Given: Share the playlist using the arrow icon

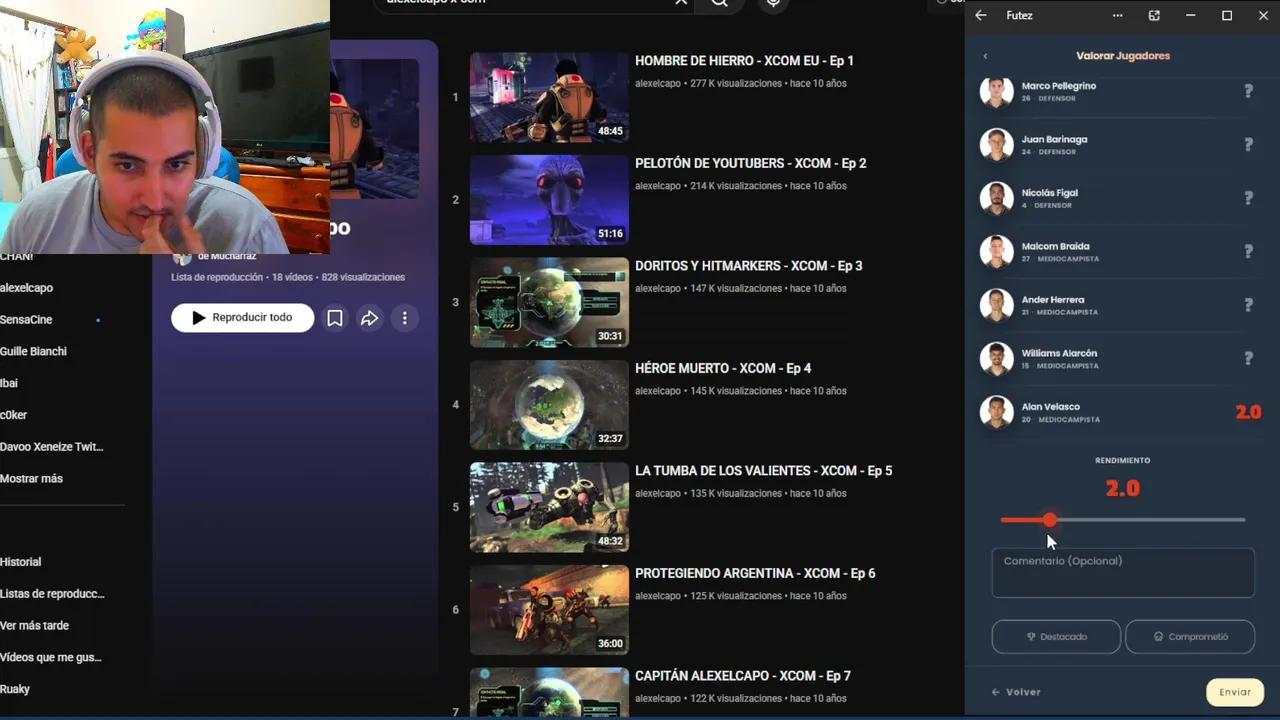Looking at the screenshot, I should (370, 318).
